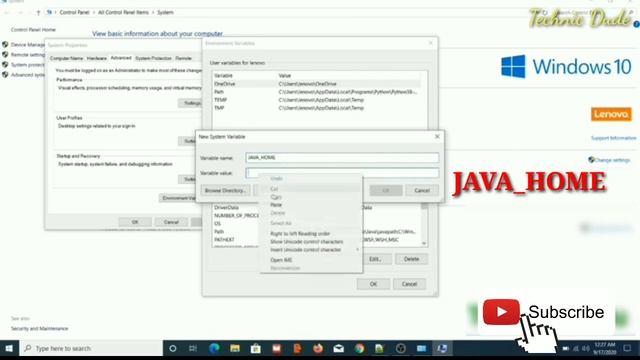Click the shield icon beside Device Manager
The width and height of the screenshot is (640, 360).
click(x=5, y=44)
